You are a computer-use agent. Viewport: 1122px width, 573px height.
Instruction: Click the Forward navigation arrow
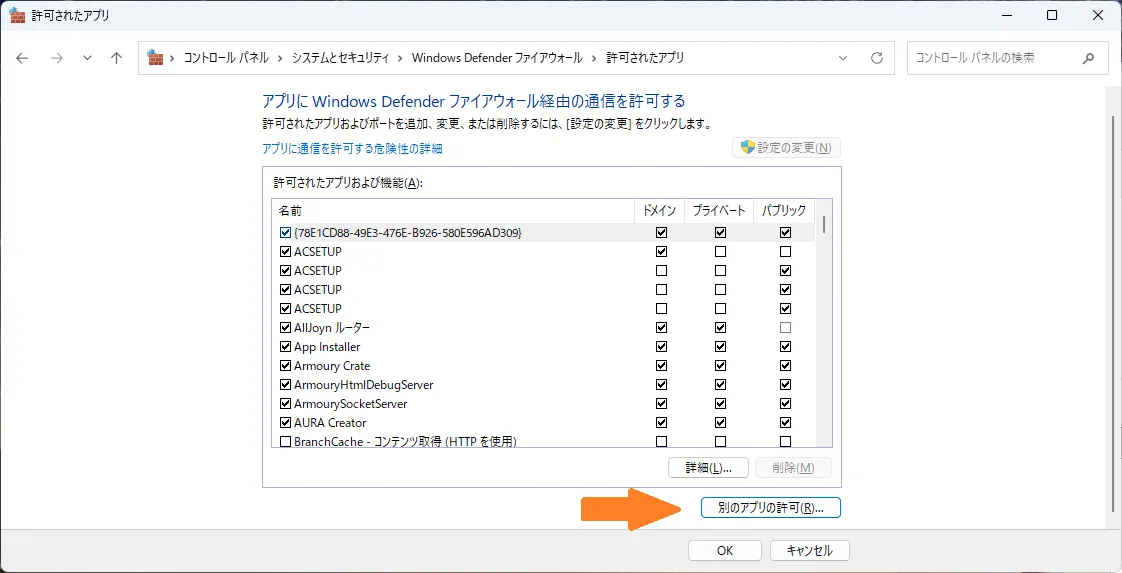pyautogui.click(x=57, y=59)
